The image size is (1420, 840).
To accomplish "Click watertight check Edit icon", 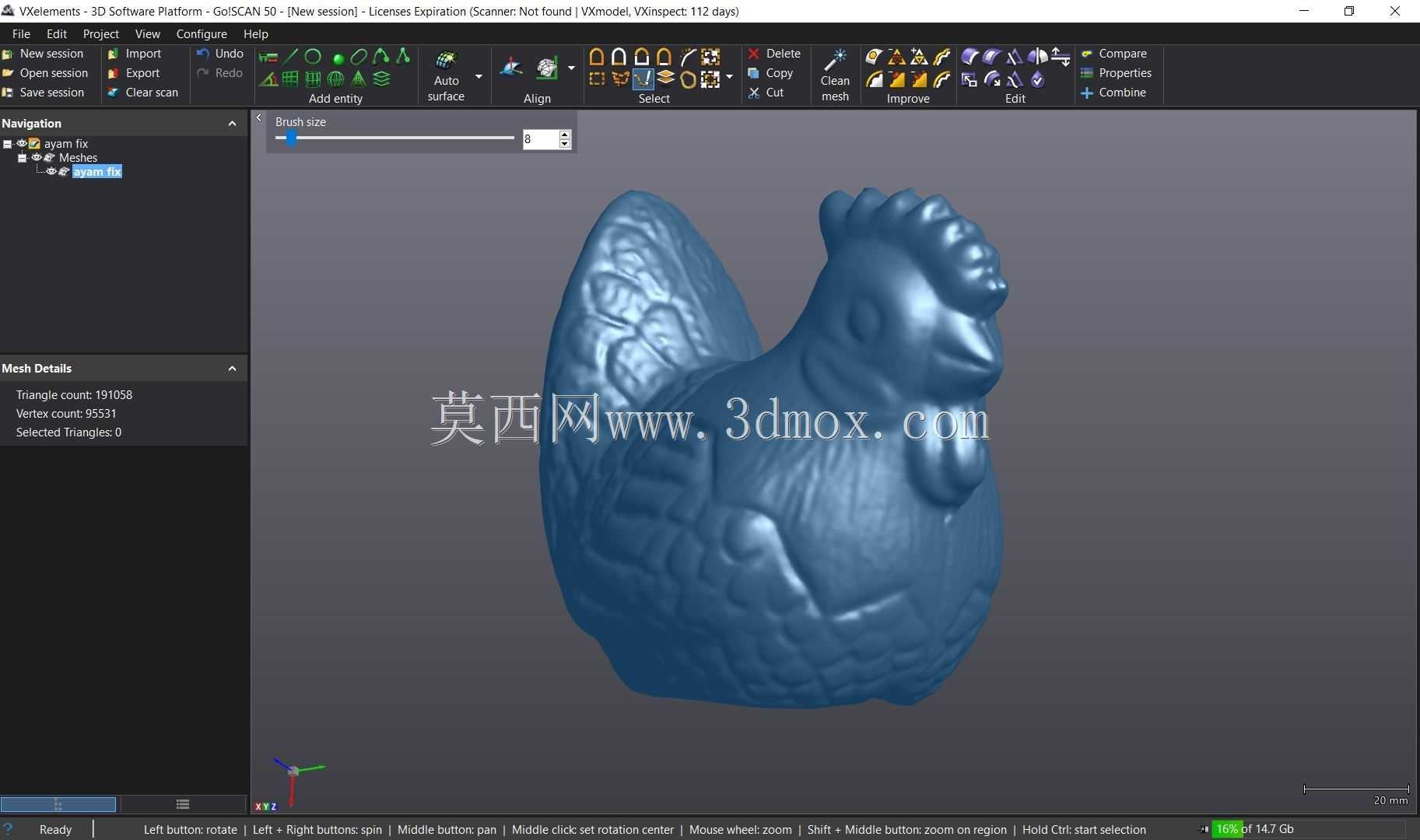I will point(1037,79).
